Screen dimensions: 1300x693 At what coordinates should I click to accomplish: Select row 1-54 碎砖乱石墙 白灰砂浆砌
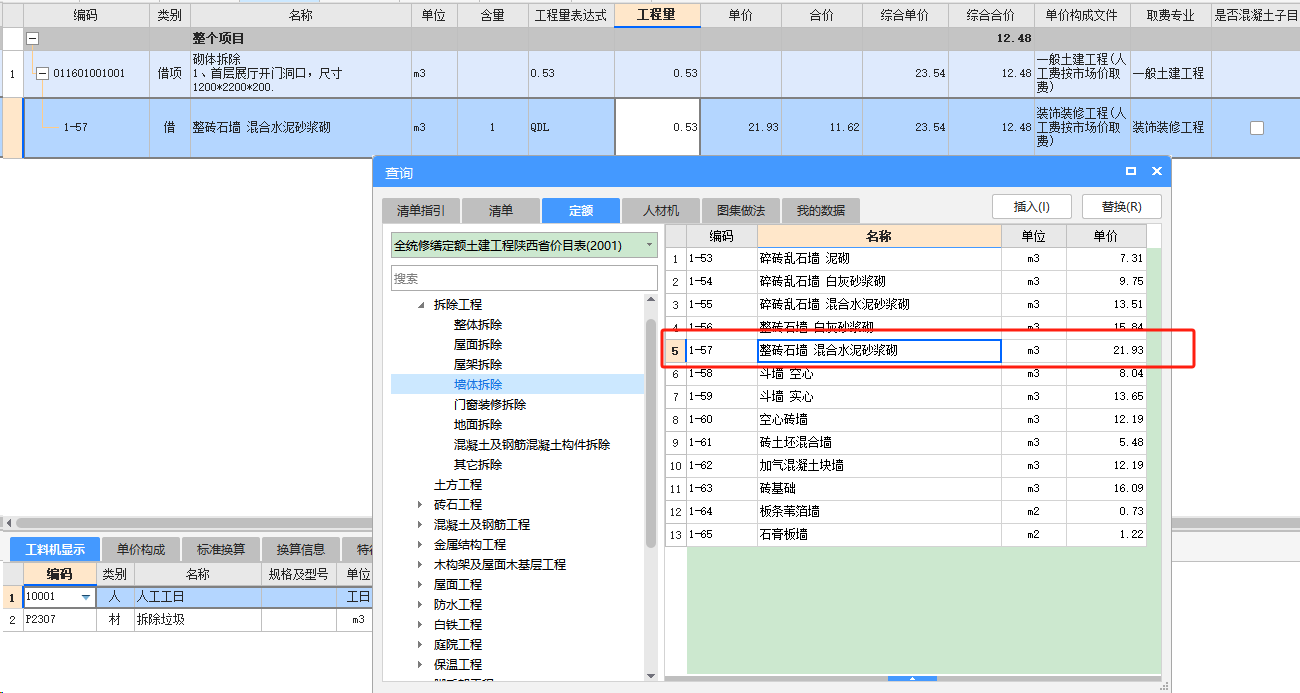[x=906, y=282]
